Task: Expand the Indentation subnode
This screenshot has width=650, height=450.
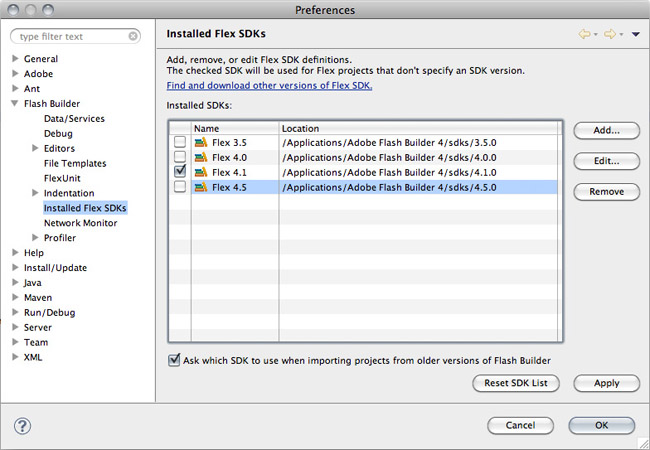Action: tap(35, 193)
